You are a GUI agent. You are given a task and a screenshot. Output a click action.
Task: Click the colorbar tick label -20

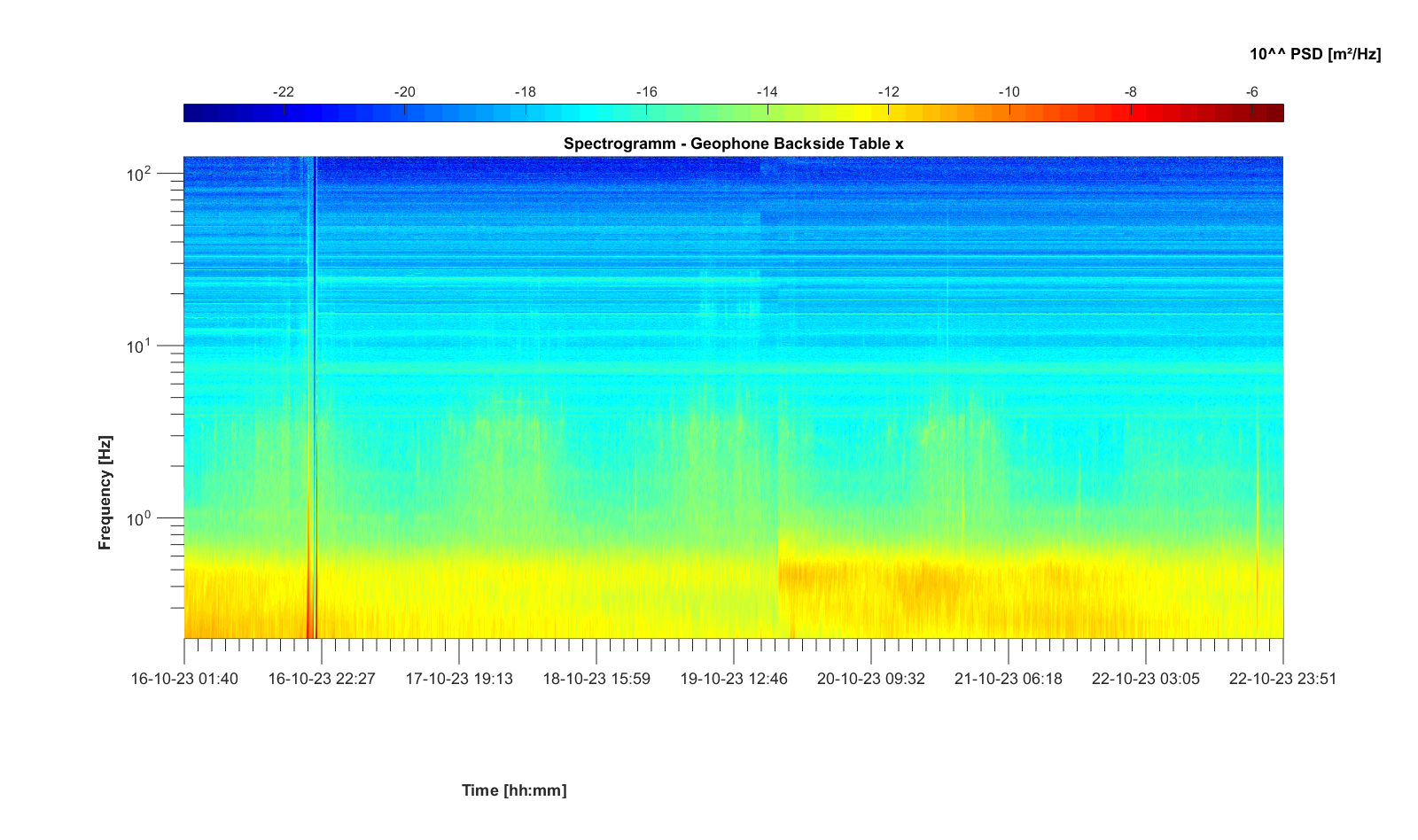pos(405,92)
